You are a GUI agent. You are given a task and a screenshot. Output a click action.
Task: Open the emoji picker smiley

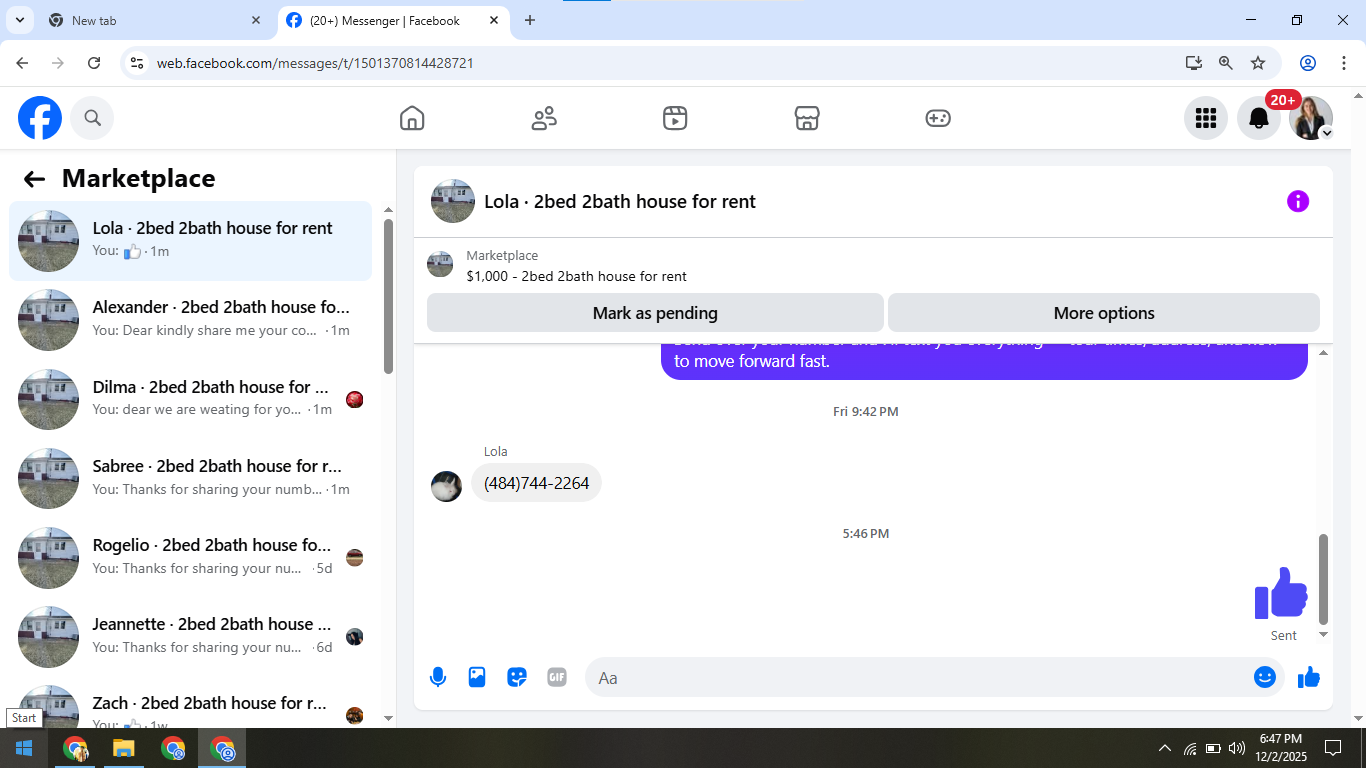click(x=1265, y=677)
